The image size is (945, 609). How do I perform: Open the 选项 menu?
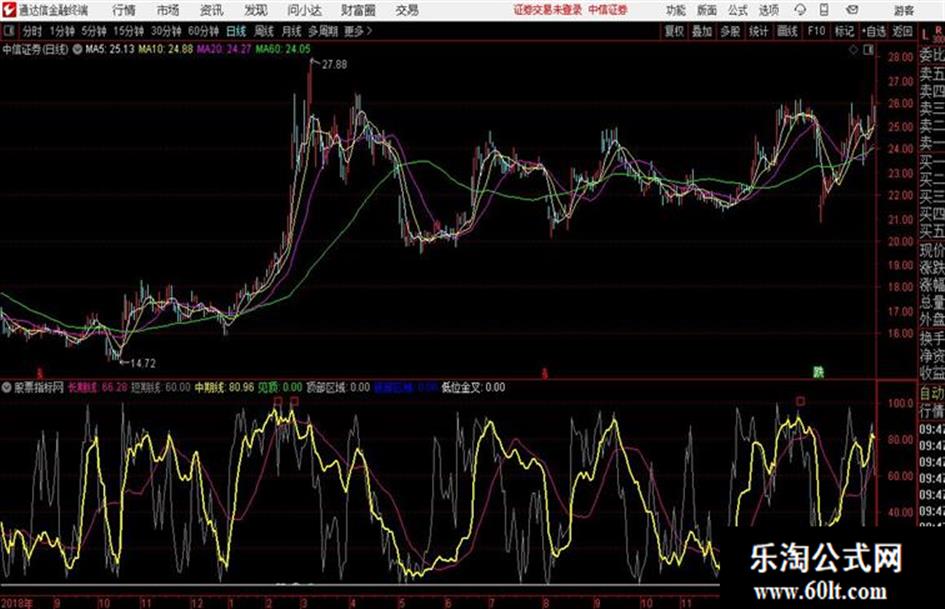768,10
